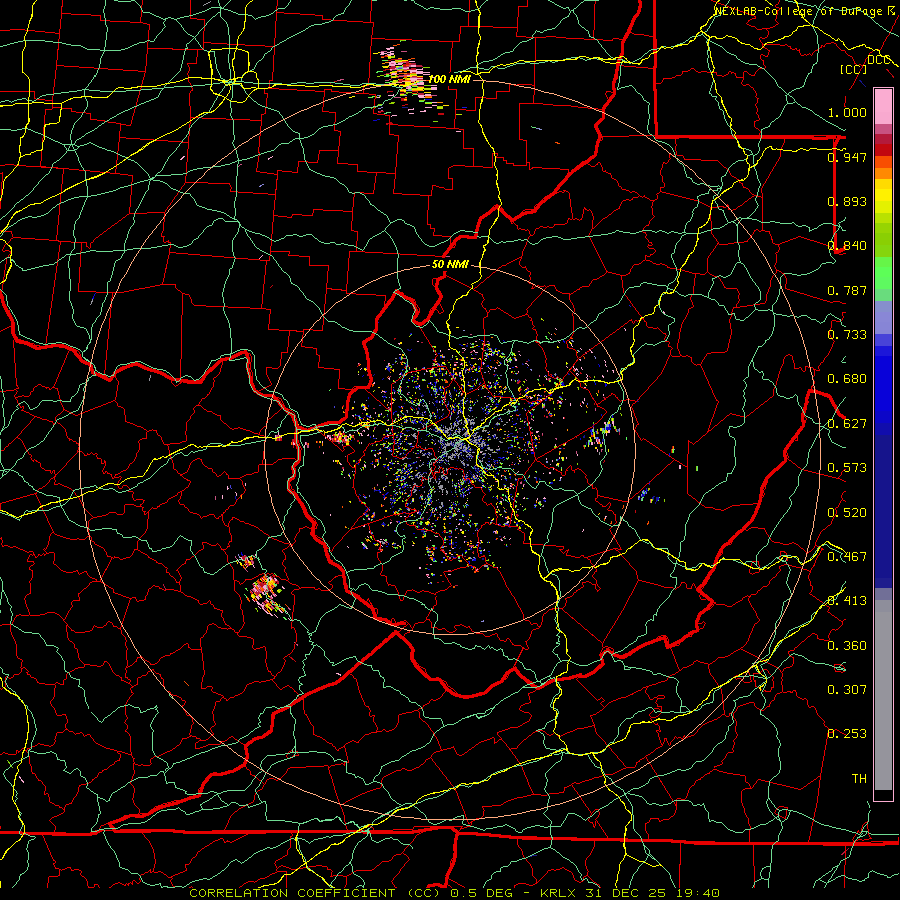Select the 1.000 scale value

847,112
